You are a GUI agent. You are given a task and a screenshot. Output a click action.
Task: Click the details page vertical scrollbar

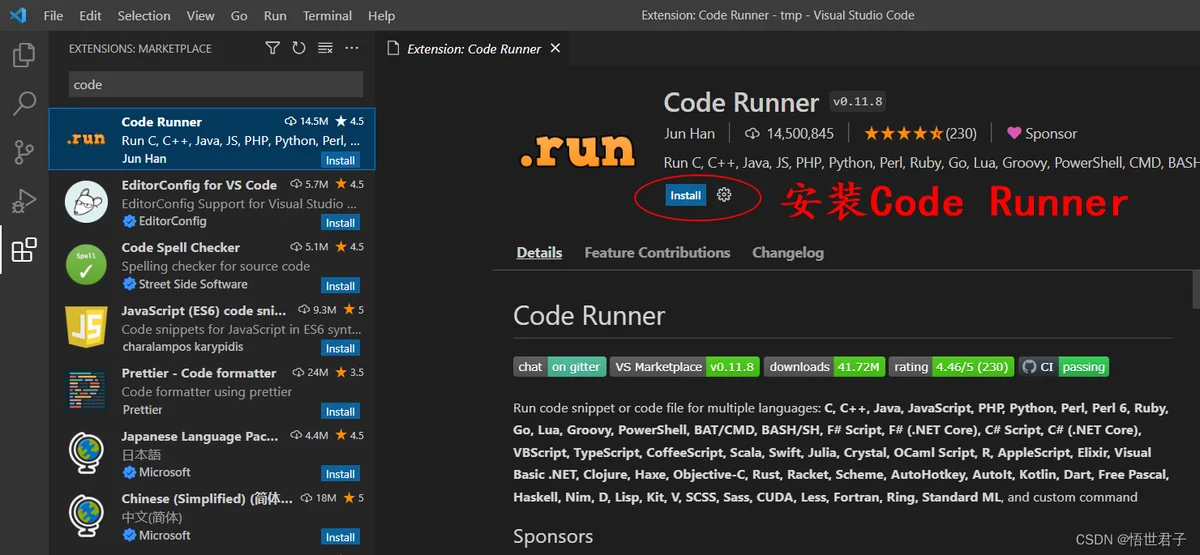tap(1195, 290)
